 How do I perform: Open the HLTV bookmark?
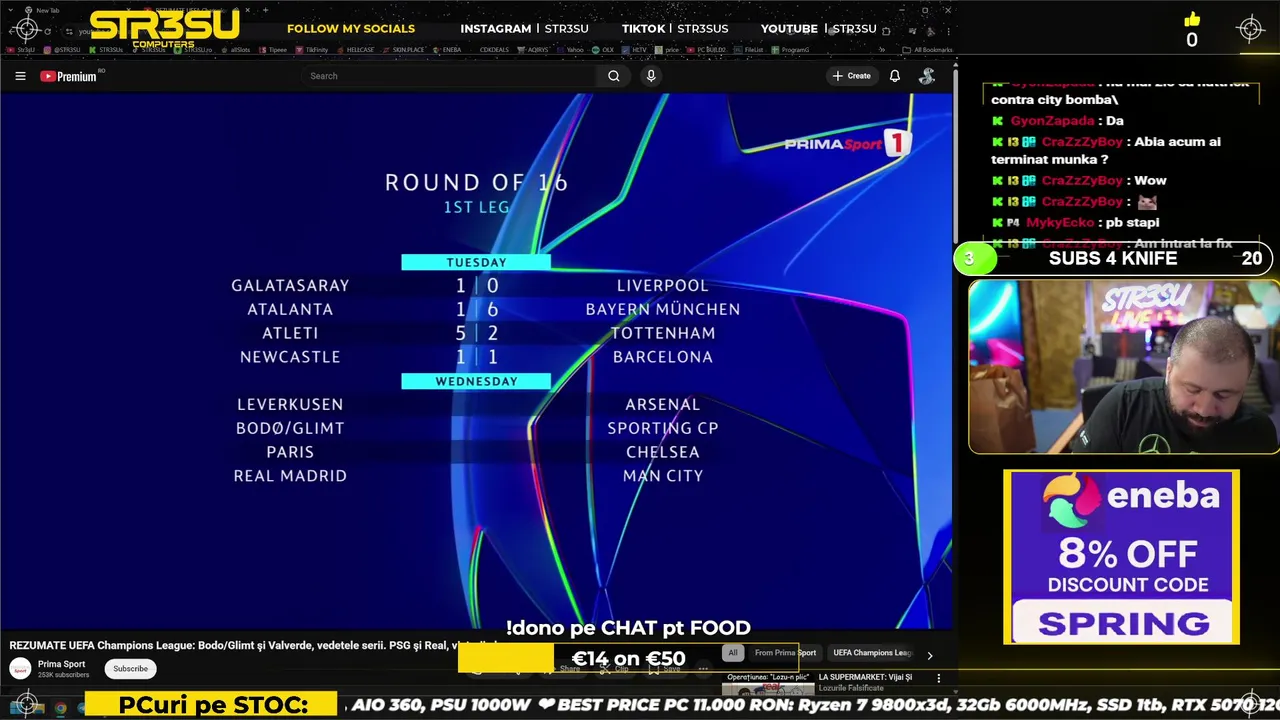[636, 49]
